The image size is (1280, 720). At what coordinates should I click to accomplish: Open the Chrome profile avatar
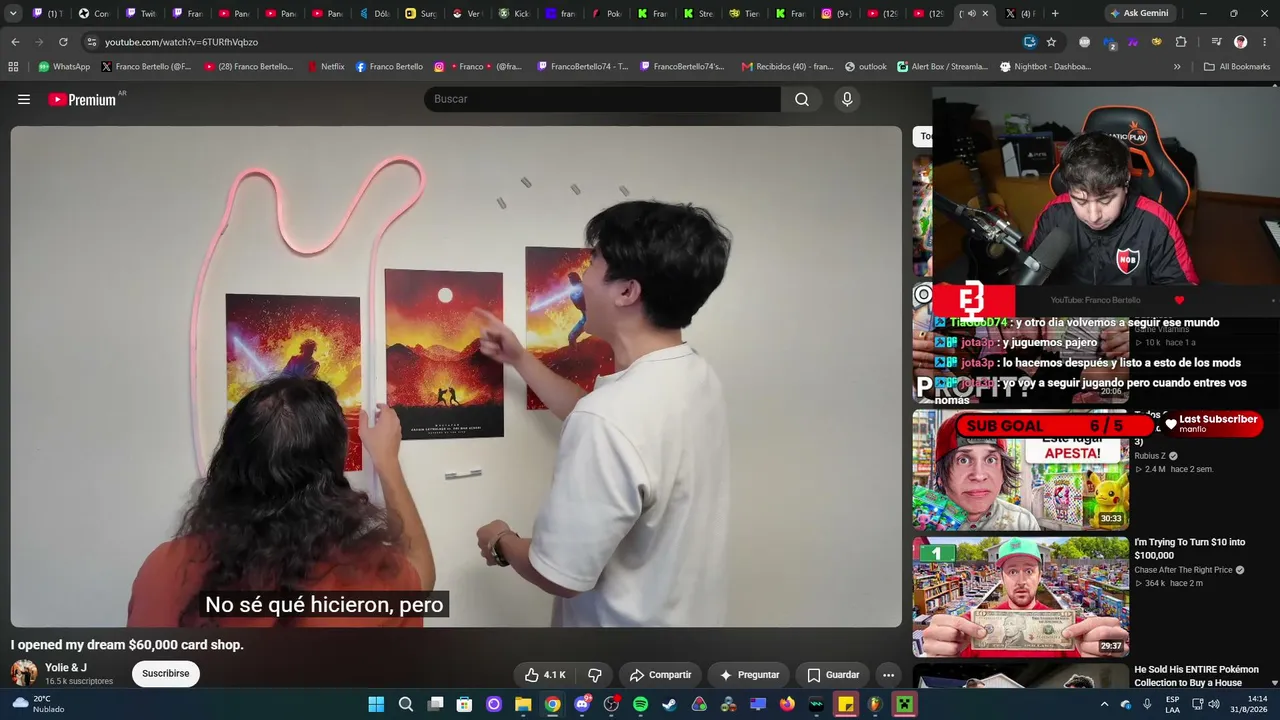point(1241,42)
